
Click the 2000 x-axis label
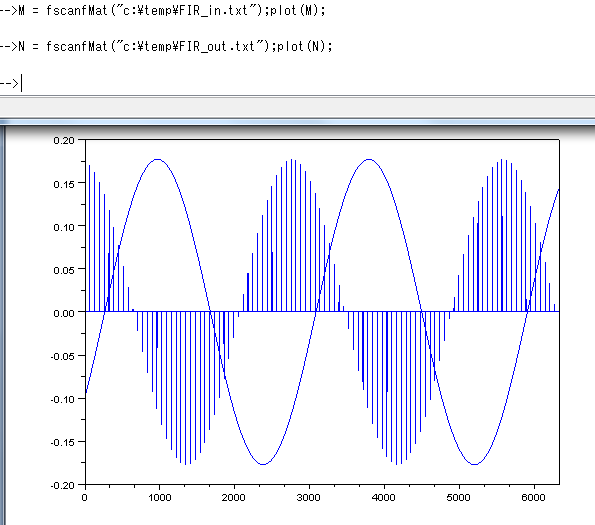pos(234,498)
